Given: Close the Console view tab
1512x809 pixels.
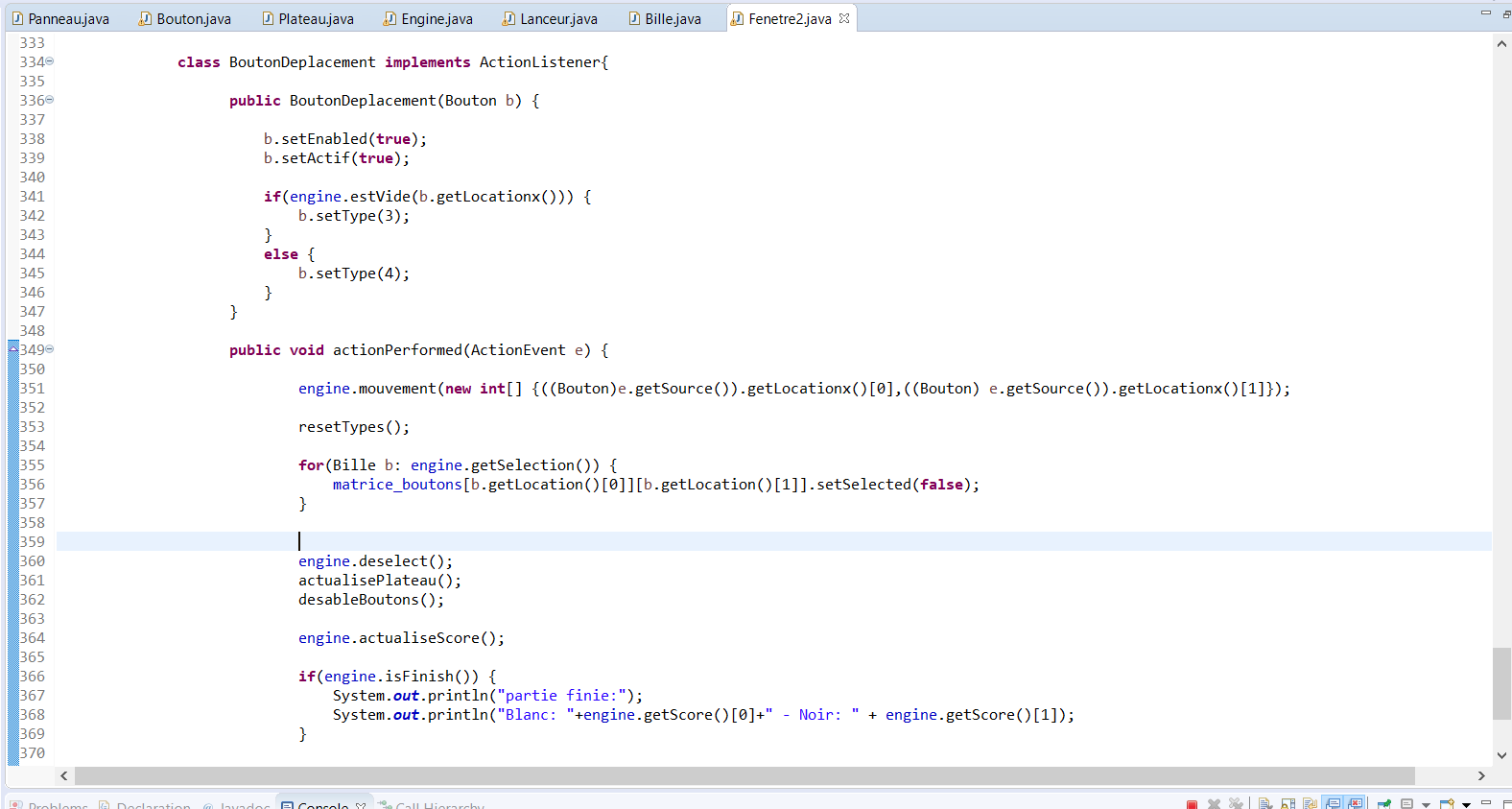Looking at the screenshot, I should tap(361, 805).
